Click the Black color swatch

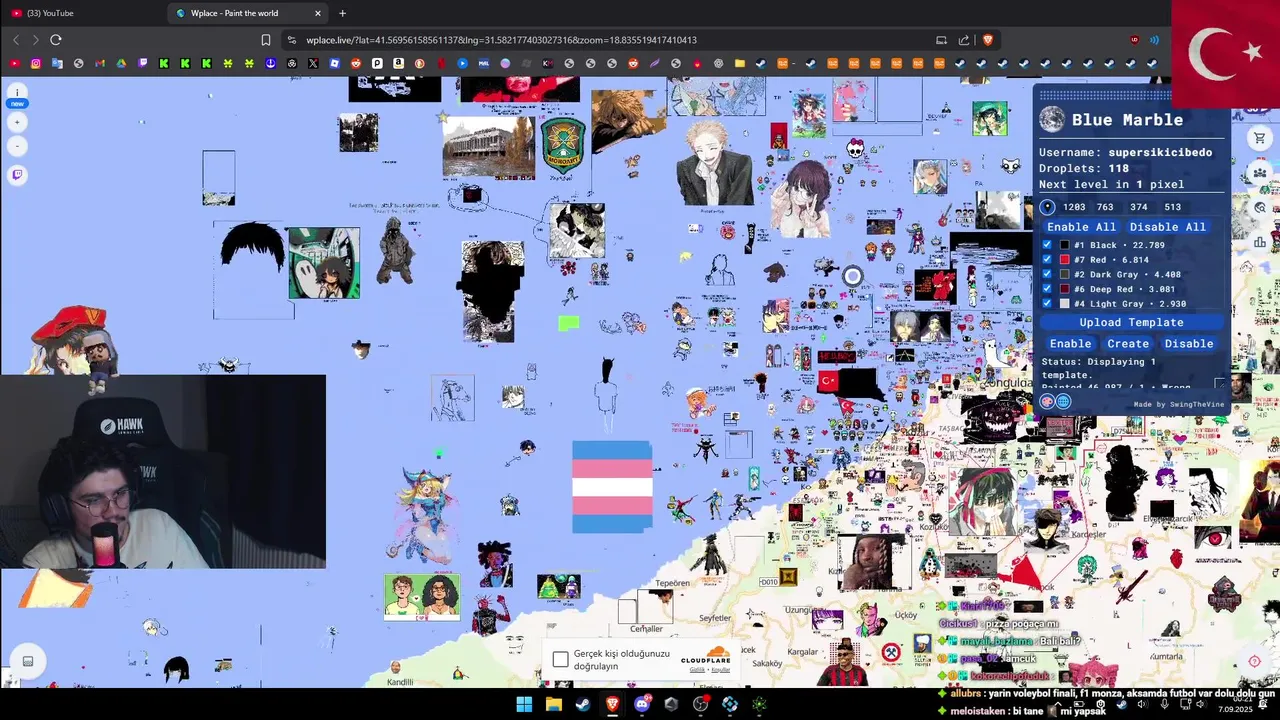click(1065, 245)
